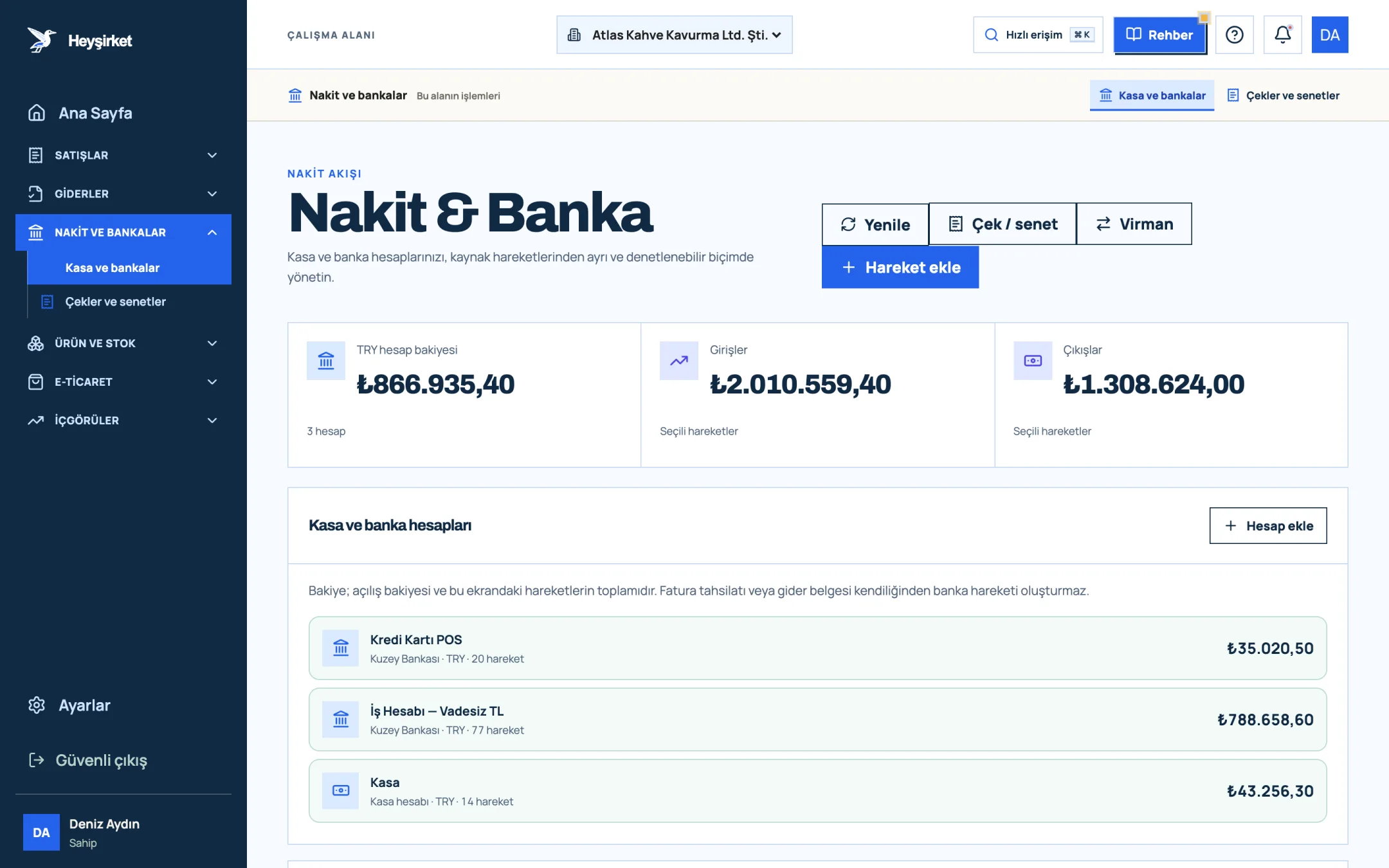
Task: Collapse the NAKİT VE BANKALAR section
Action: point(123,232)
